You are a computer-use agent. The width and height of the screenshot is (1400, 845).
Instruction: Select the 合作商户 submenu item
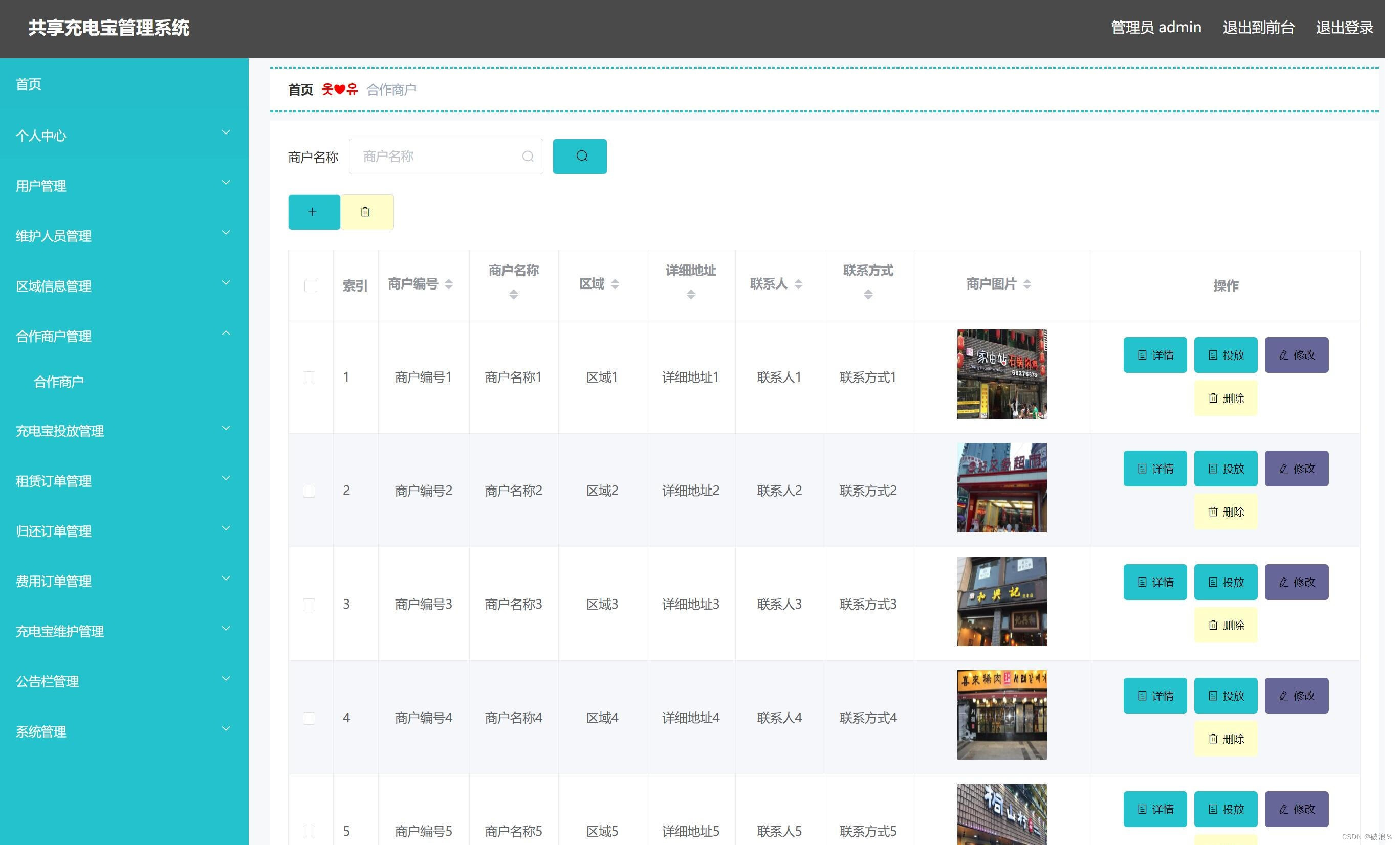click(x=124, y=382)
